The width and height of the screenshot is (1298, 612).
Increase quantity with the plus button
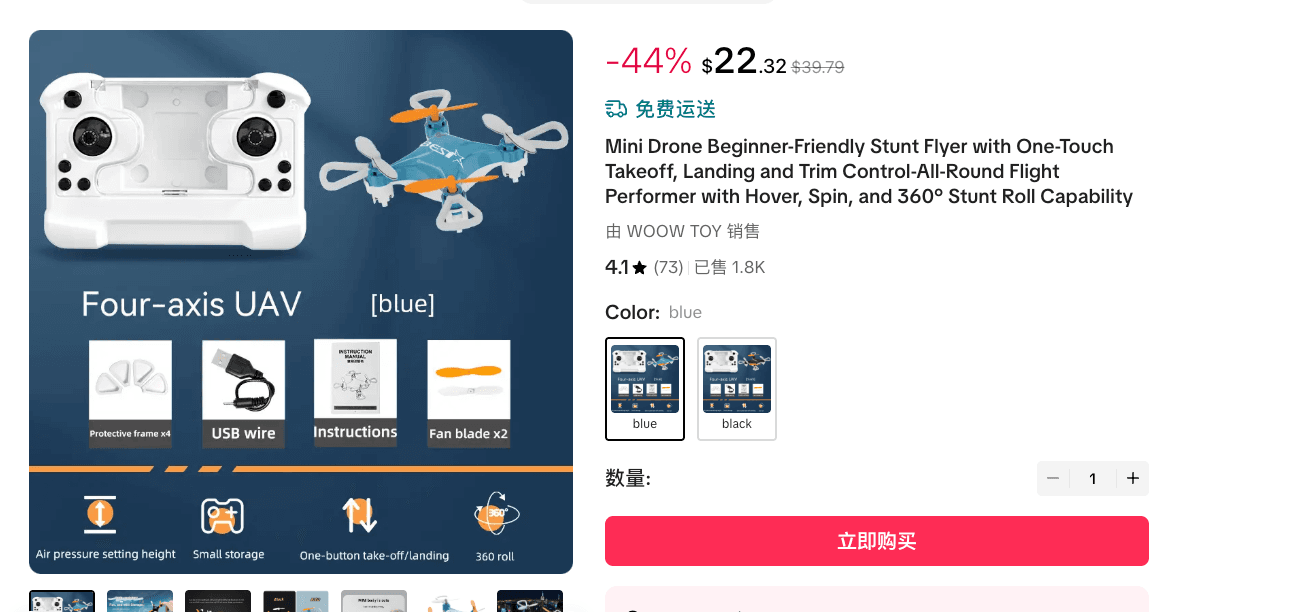click(1133, 478)
